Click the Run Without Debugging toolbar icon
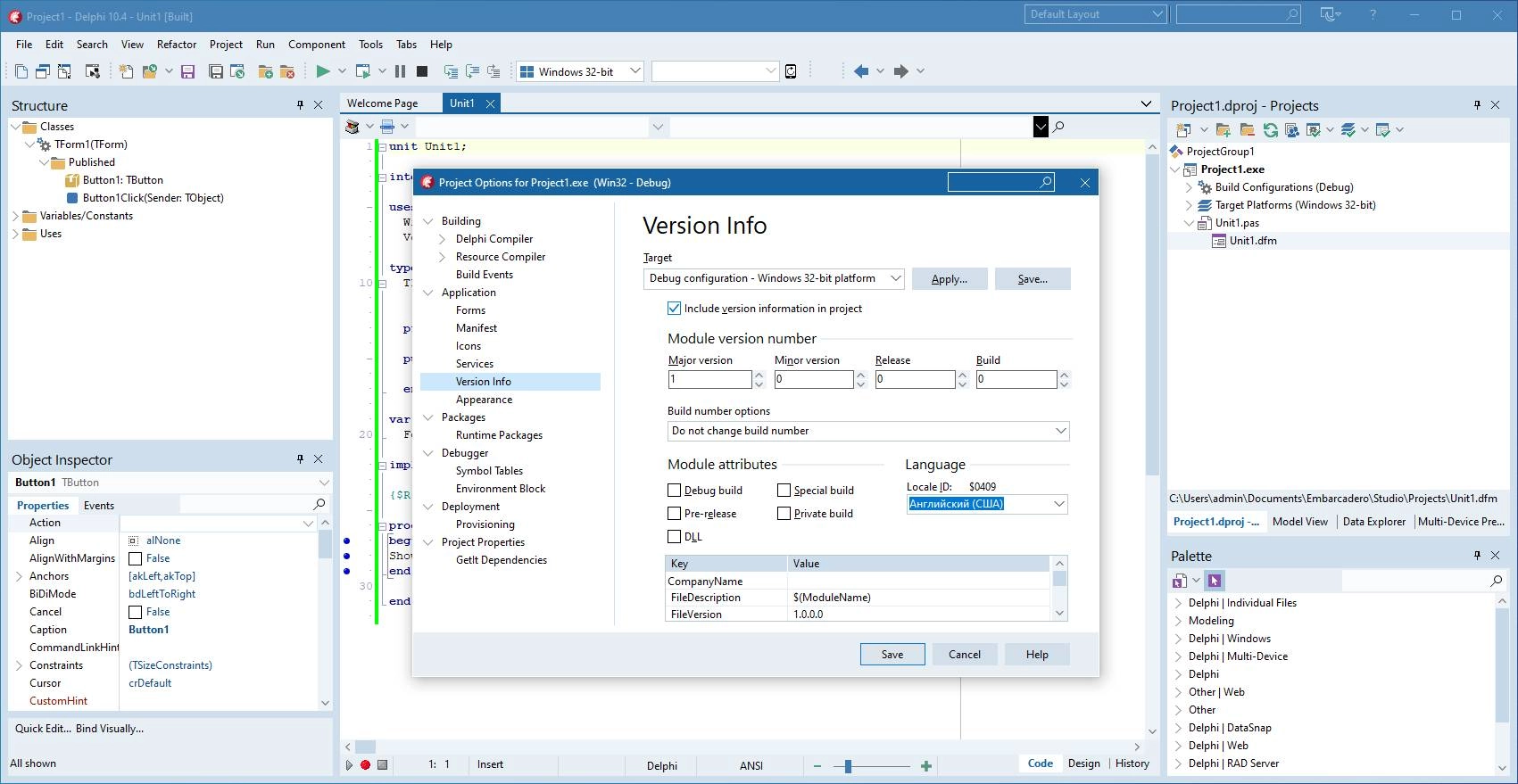Viewport: 1518px width, 784px height. pos(362,71)
